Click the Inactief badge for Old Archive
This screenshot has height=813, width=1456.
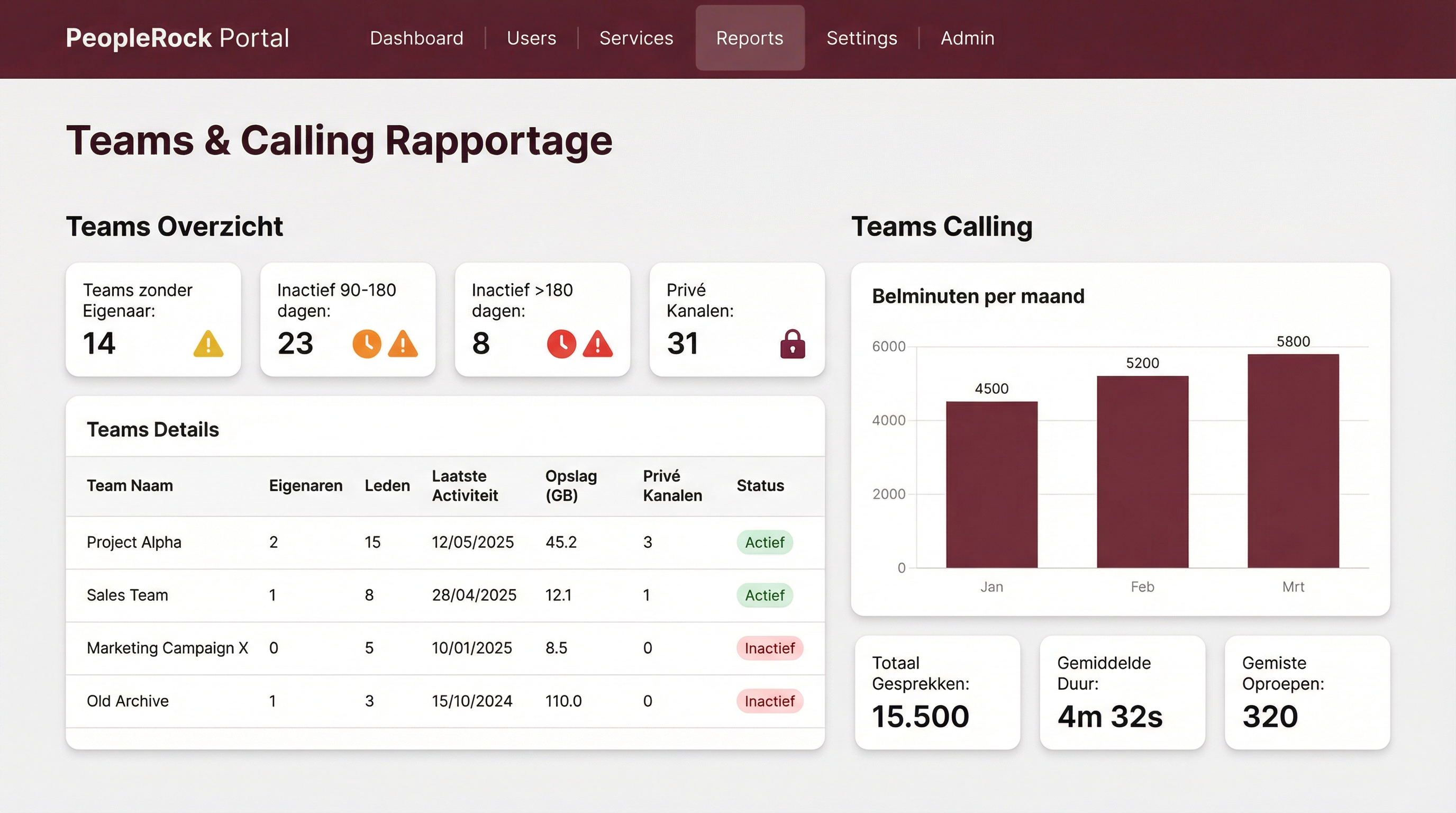(x=769, y=701)
